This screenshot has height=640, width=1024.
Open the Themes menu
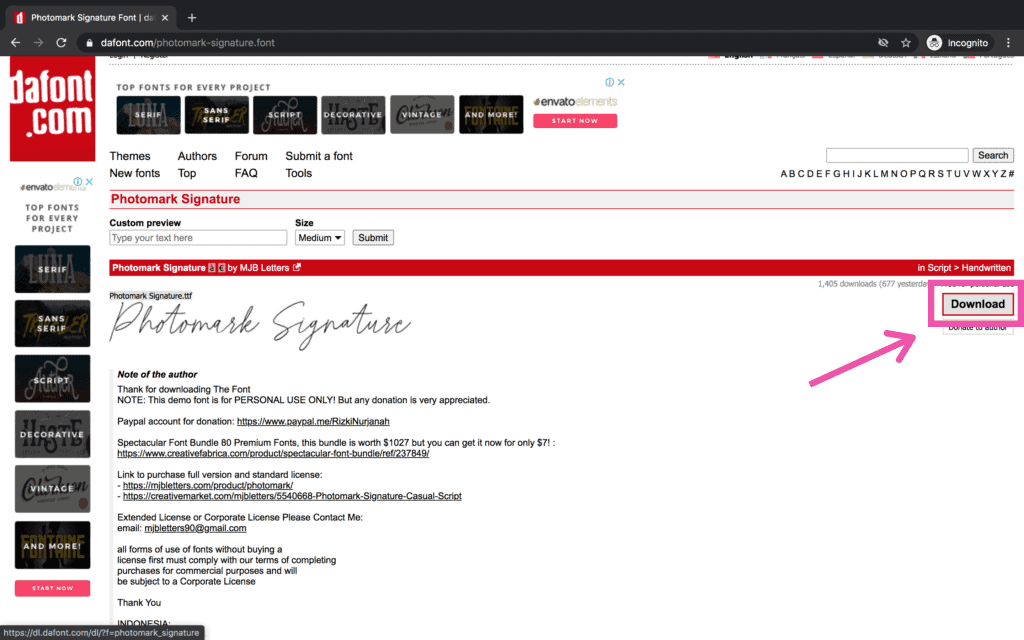pyautogui.click(x=130, y=156)
